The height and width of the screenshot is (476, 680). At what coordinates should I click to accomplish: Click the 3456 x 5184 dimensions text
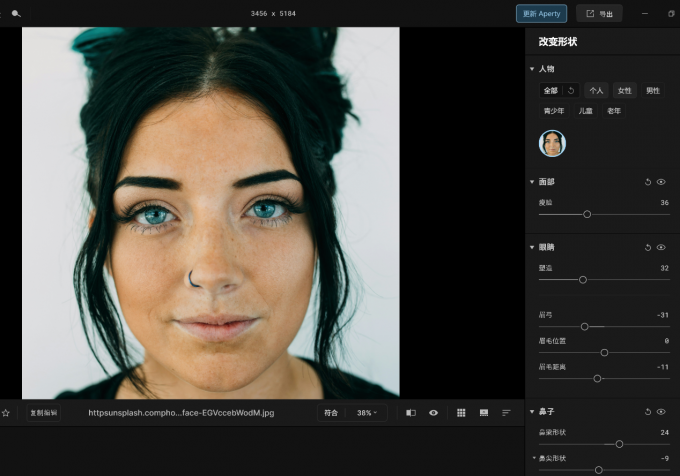tap(273, 13)
